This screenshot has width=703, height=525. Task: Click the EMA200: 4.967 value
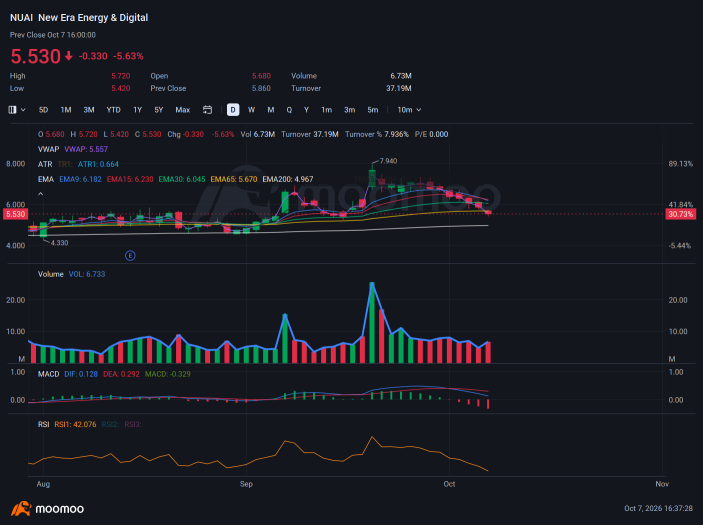(288, 179)
